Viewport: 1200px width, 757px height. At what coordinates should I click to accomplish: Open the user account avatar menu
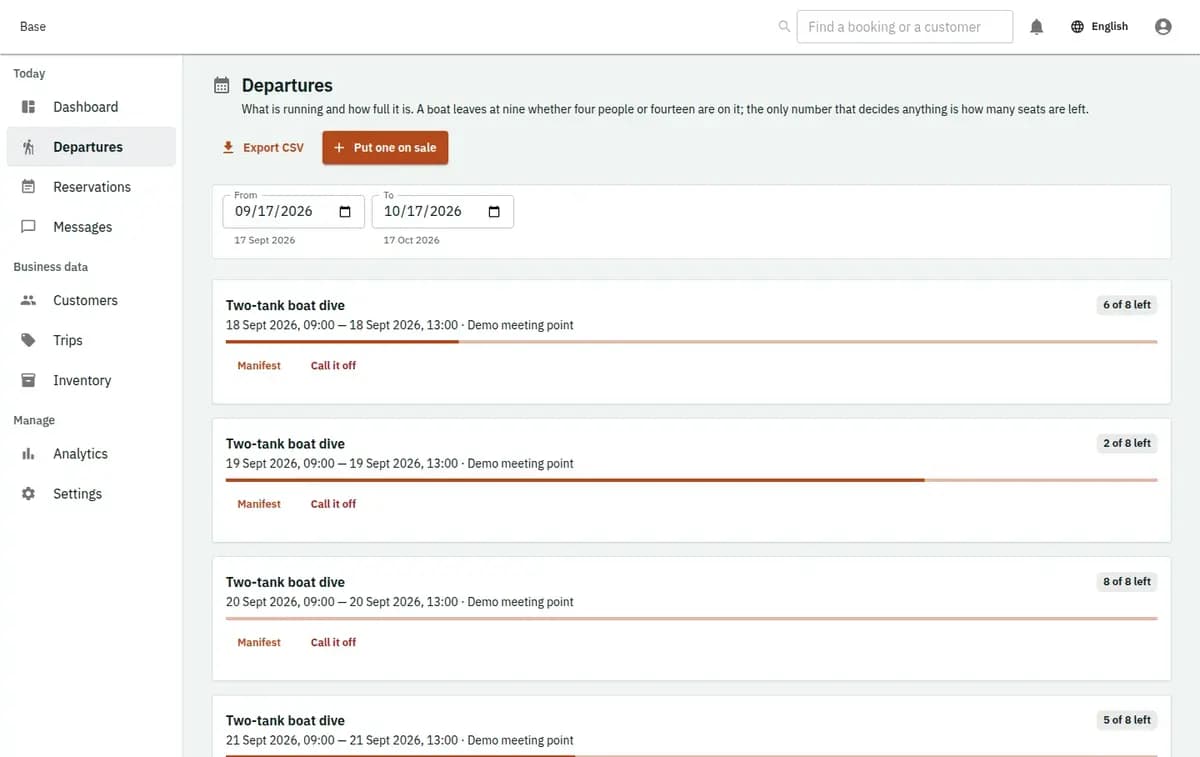[1163, 27]
